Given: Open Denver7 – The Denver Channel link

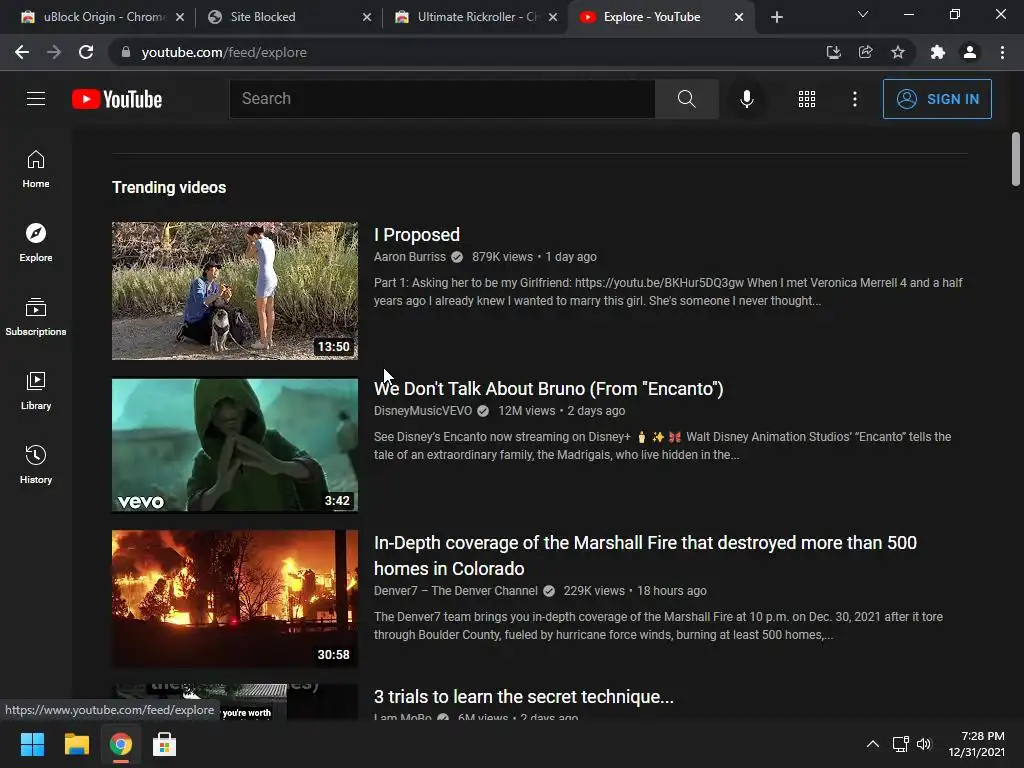Looking at the screenshot, I should click(456, 590).
